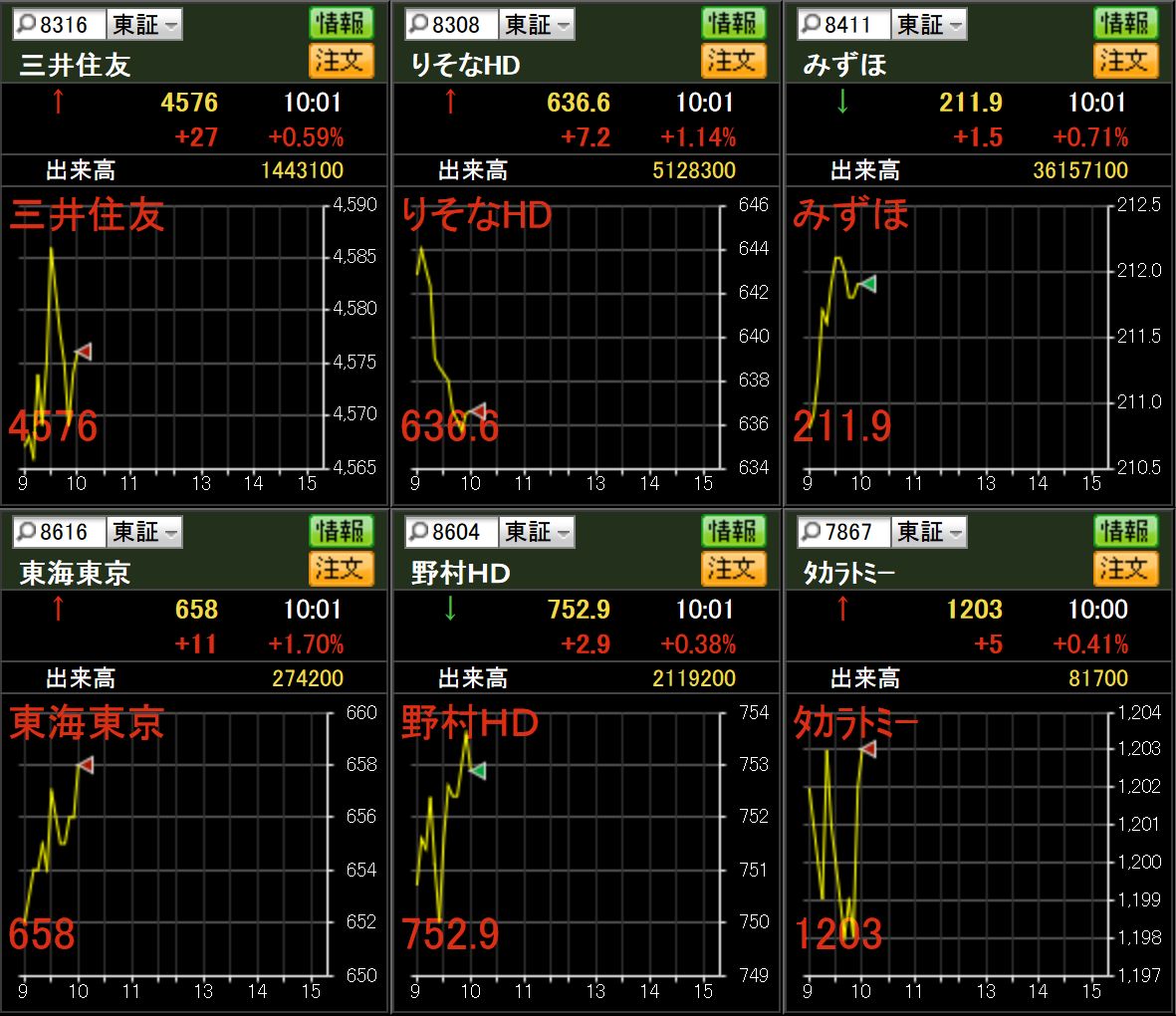Click the search magnifier icon beside code 8604
Image resolution: width=1176 pixels, height=1016 pixels.
tap(418, 531)
